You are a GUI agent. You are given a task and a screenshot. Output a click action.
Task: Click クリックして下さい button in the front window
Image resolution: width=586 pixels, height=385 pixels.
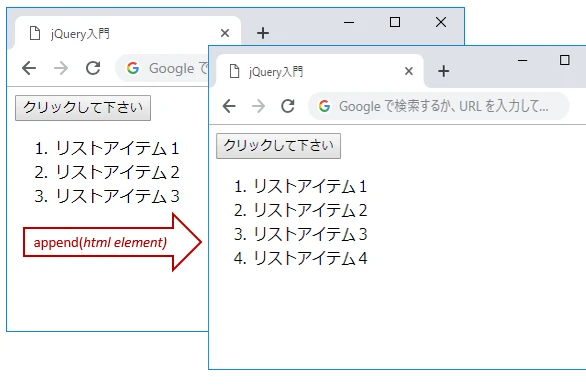pos(278,146)
